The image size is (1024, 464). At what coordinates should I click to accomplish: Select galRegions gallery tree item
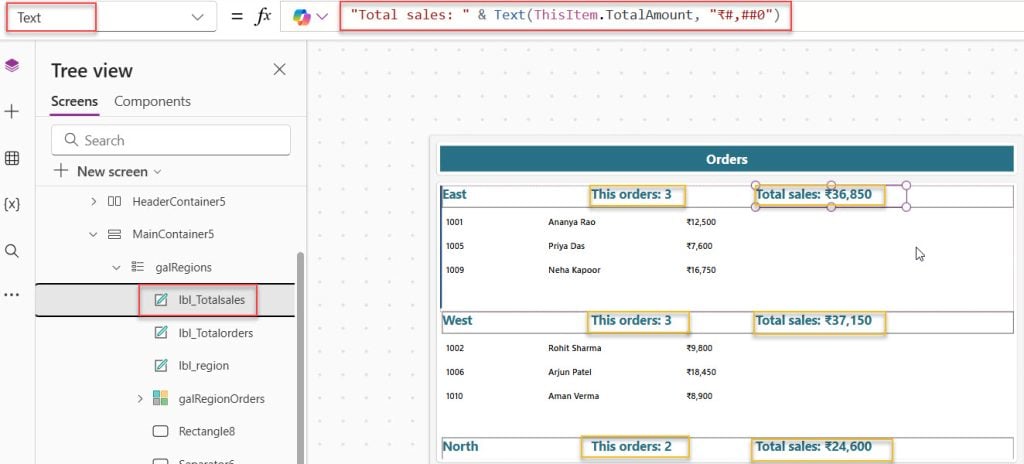184,267
